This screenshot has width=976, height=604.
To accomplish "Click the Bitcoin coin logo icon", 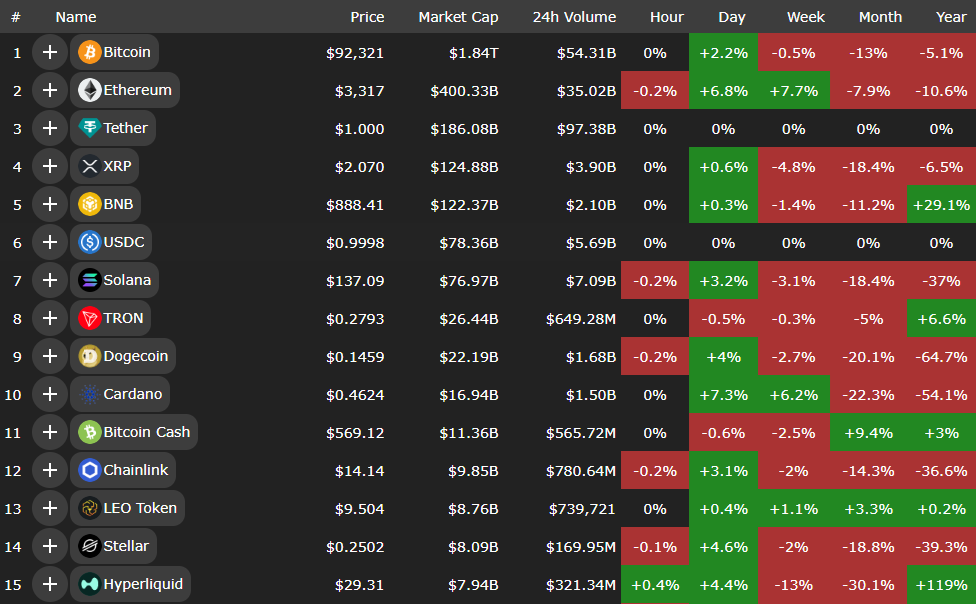I will pyautogui.click(x=90, y=52).
